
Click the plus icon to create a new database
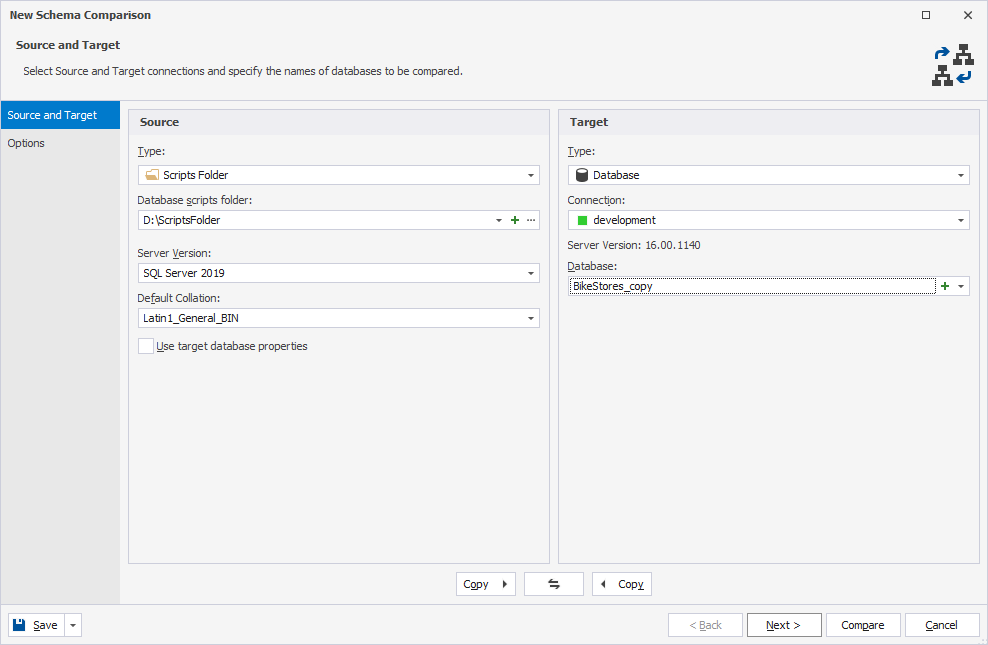tap(944, 286)
